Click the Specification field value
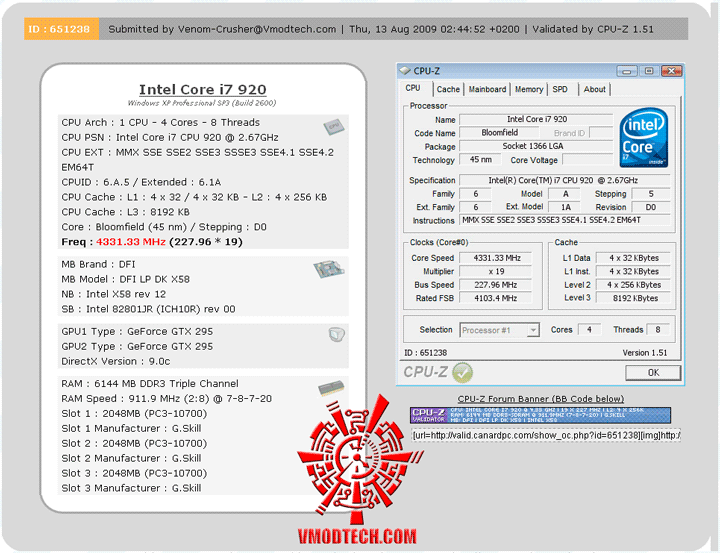The width and height of the screenshot is (720, 553). [564, 181]
